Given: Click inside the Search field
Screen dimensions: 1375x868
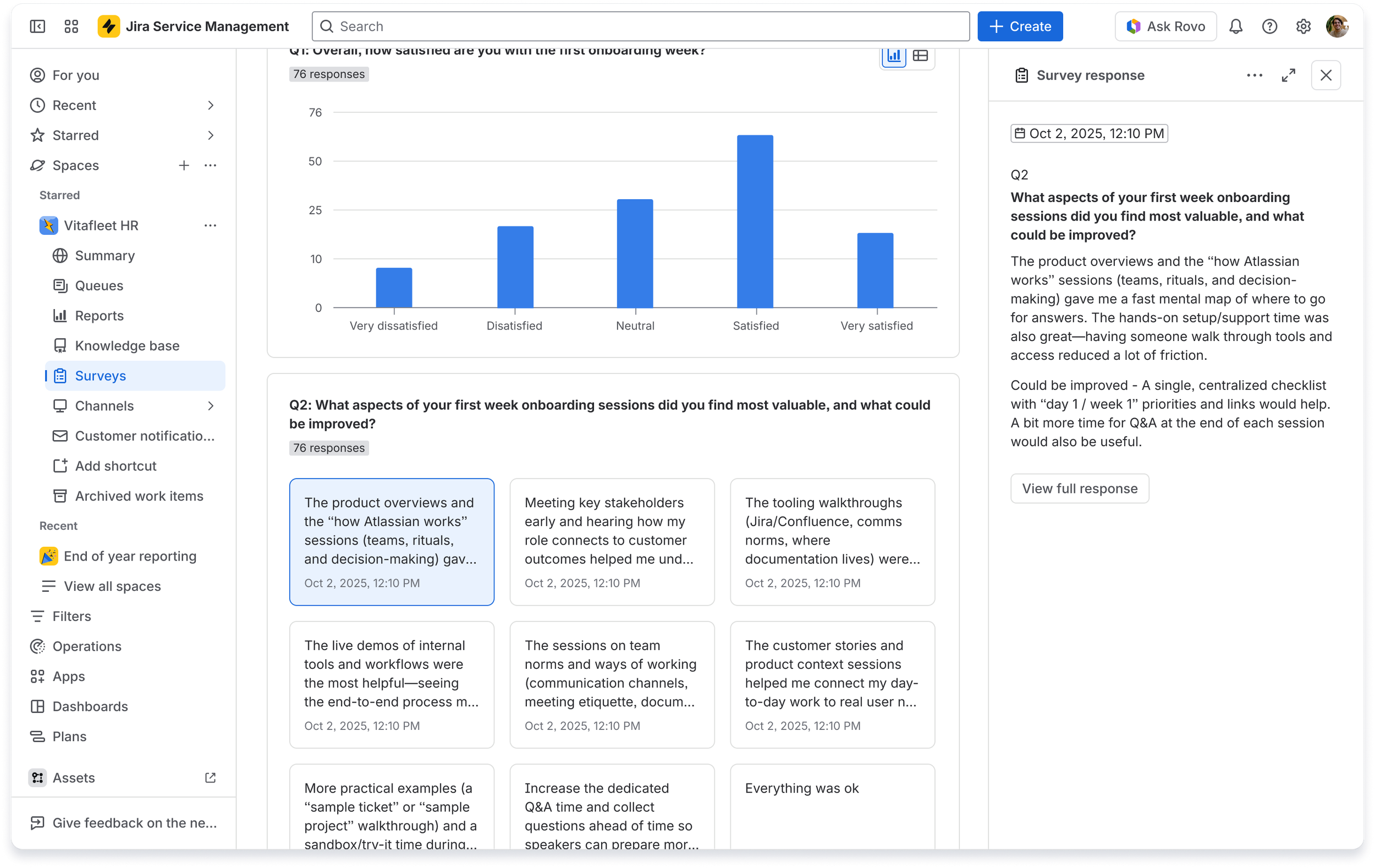Looking at the screenshot, I should pyautogui.click(x=640, y=26).
